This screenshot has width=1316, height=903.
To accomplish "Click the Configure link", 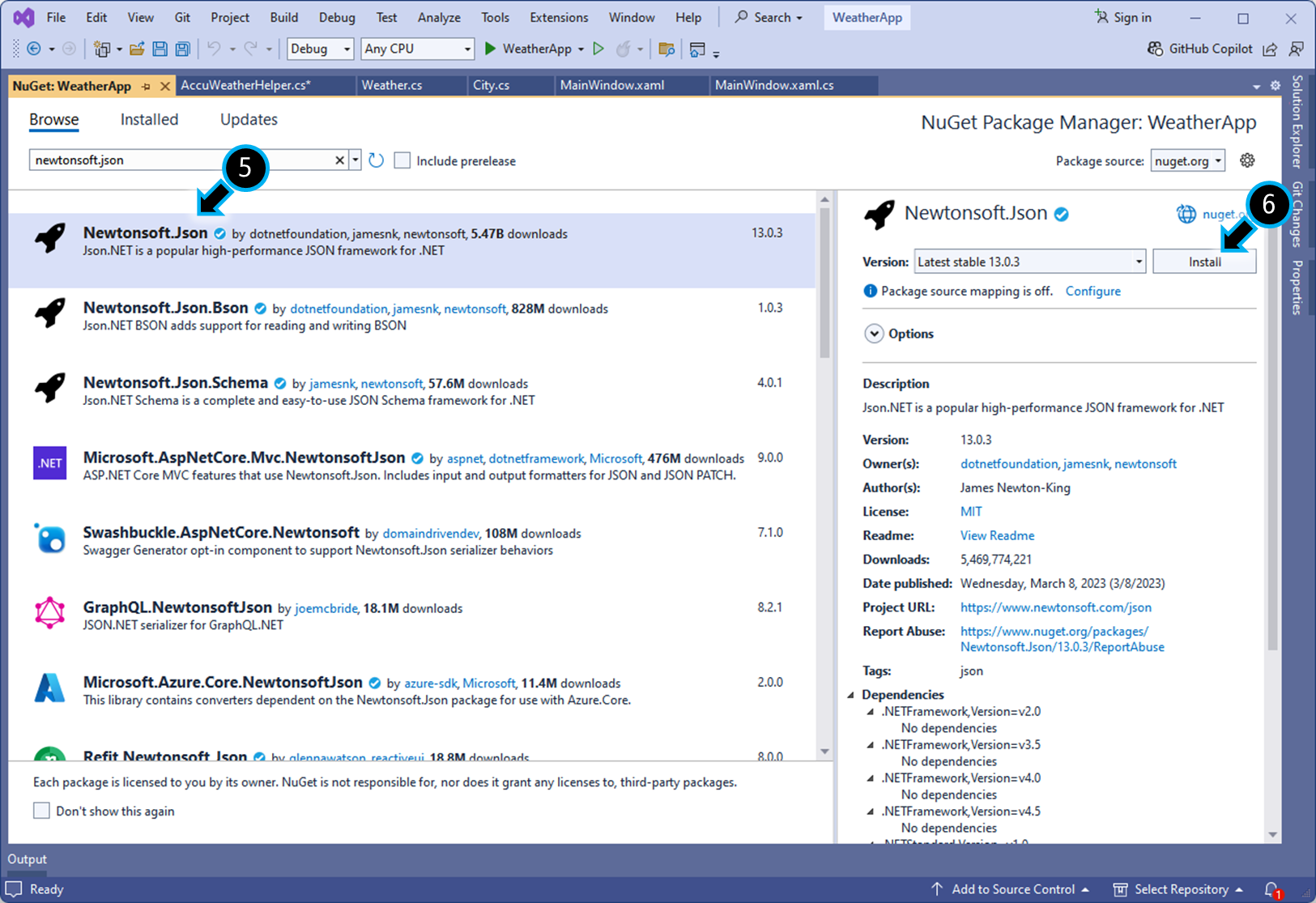I will tap(1092, 291).
